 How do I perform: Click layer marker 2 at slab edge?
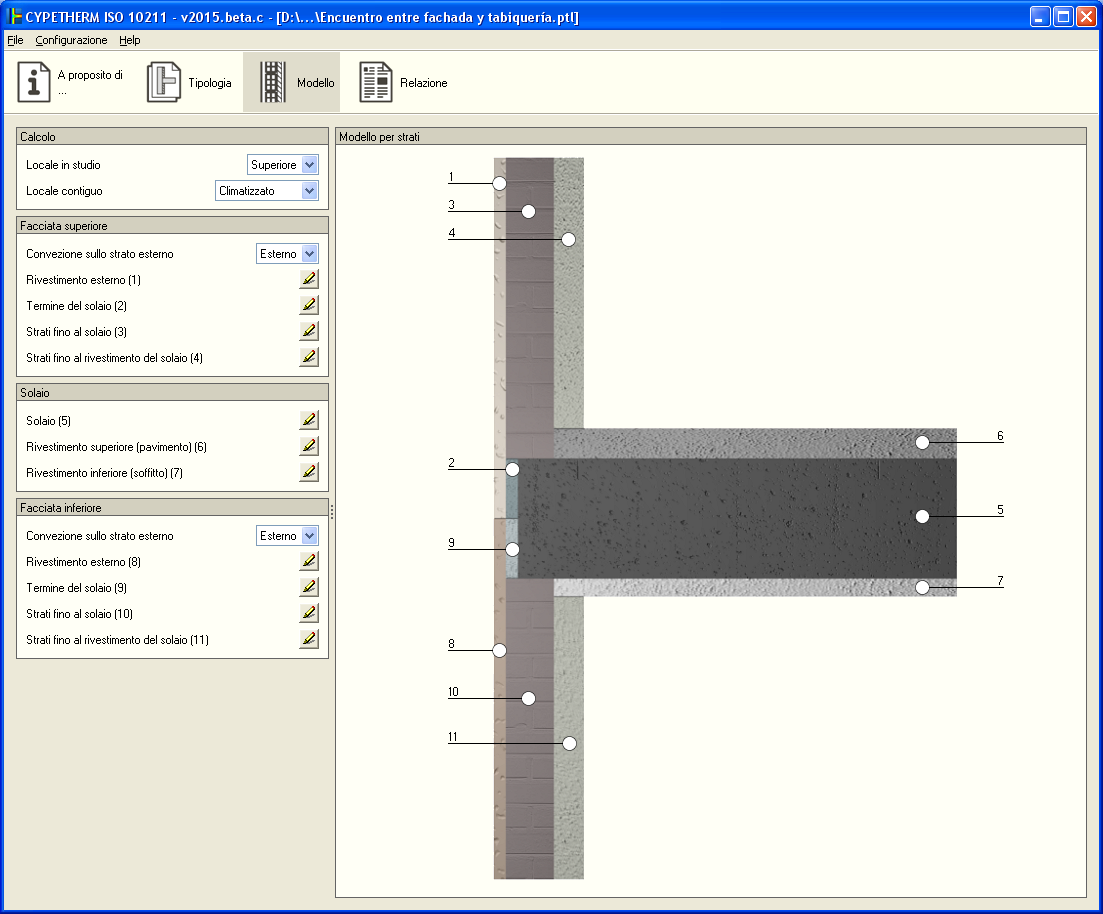(512, 469)
